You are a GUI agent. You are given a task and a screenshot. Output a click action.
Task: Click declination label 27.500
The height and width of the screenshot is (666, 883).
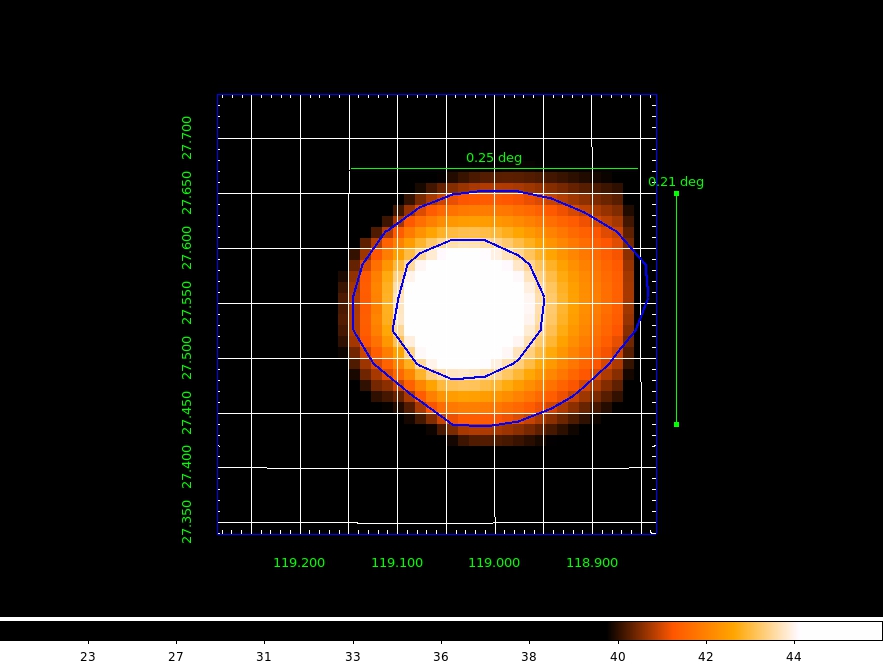tap(186, 358)
